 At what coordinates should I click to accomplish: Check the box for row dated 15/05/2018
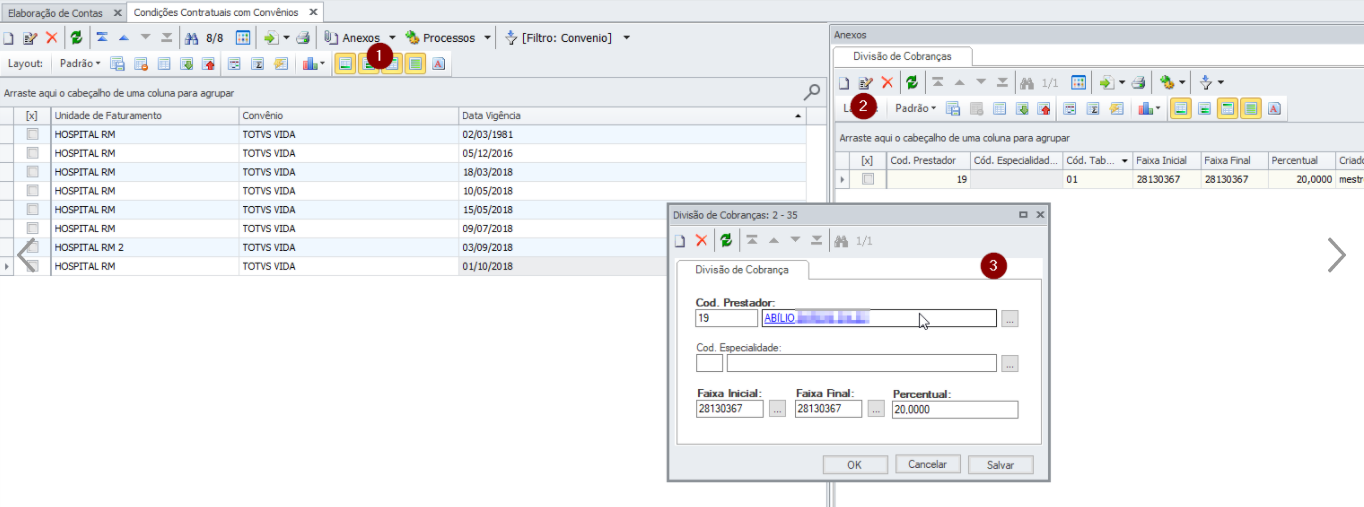pyautogui.click(x=33, y=210)
